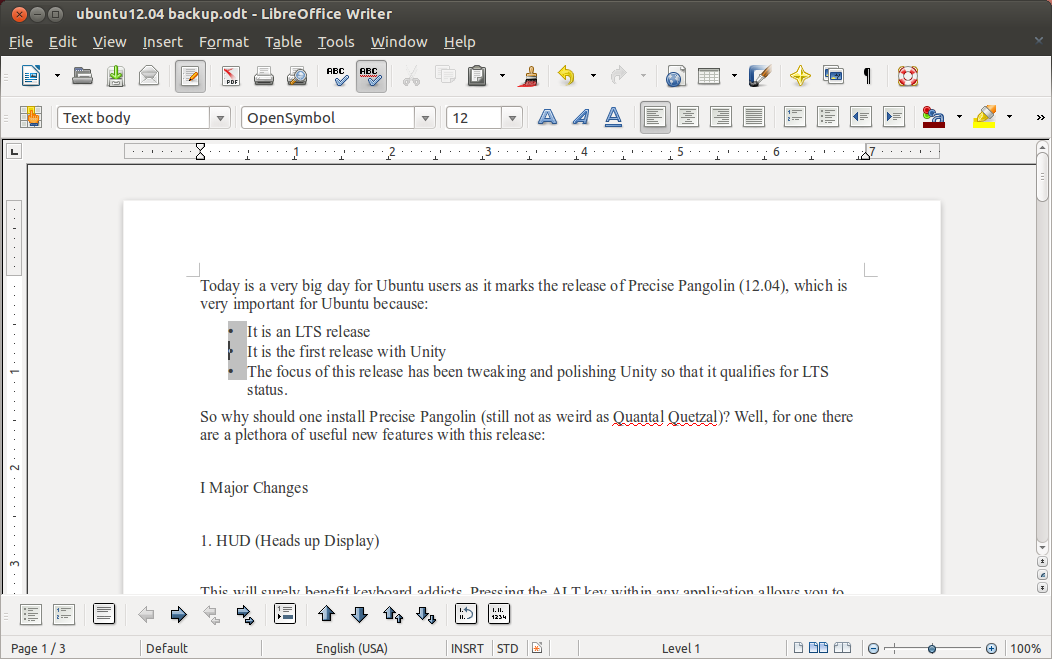Image resolution: width=1052 pixels, height=659 pixels.
Task: Expand Highlighting color dropdown arrow
Action: [1009, 117]
